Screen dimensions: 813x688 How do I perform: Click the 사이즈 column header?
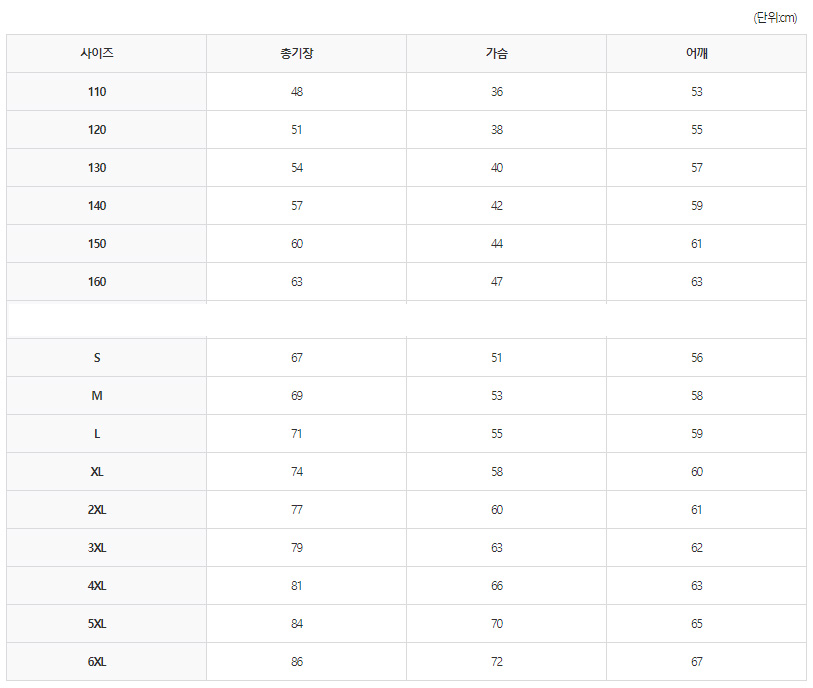pos(97,54)
